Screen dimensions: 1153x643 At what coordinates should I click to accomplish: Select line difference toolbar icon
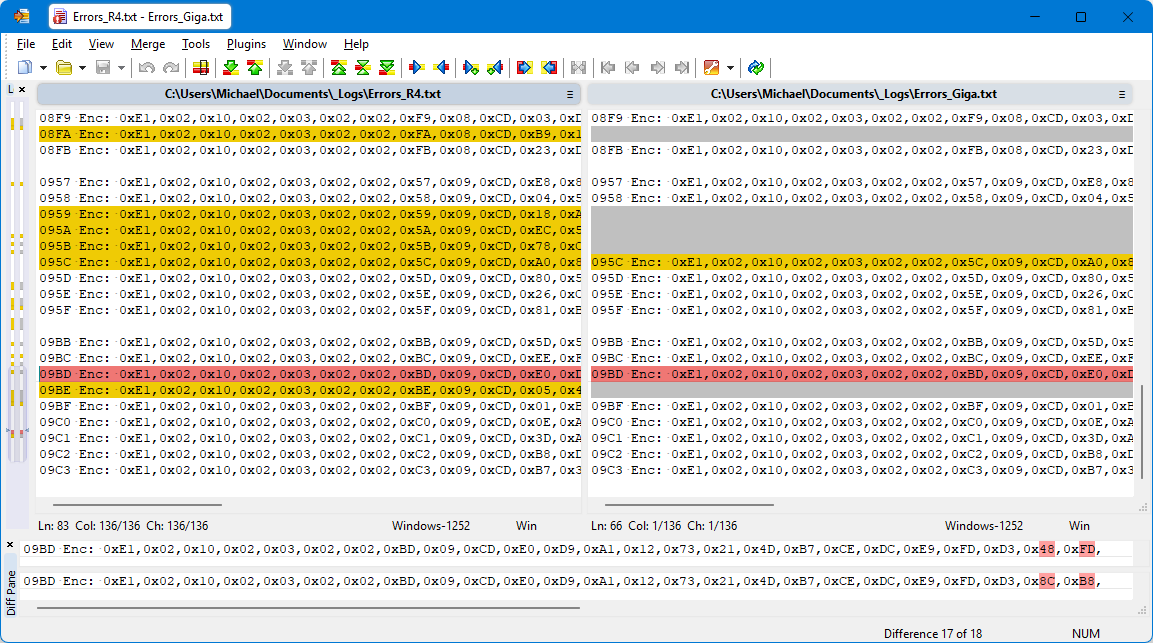click(x=201, y=68)
